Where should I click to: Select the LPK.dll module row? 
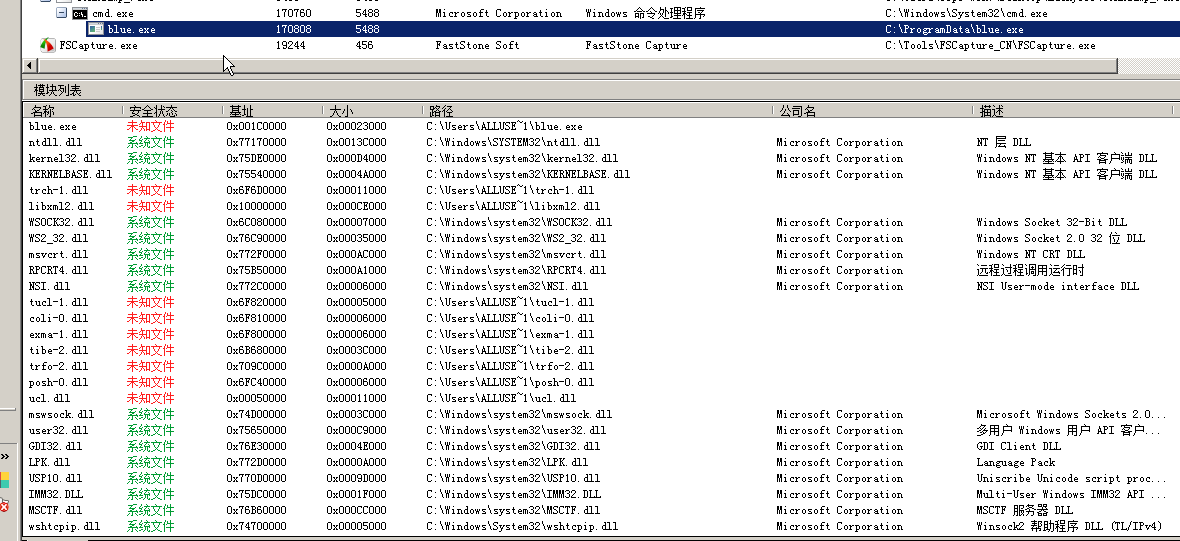(601, 462)
